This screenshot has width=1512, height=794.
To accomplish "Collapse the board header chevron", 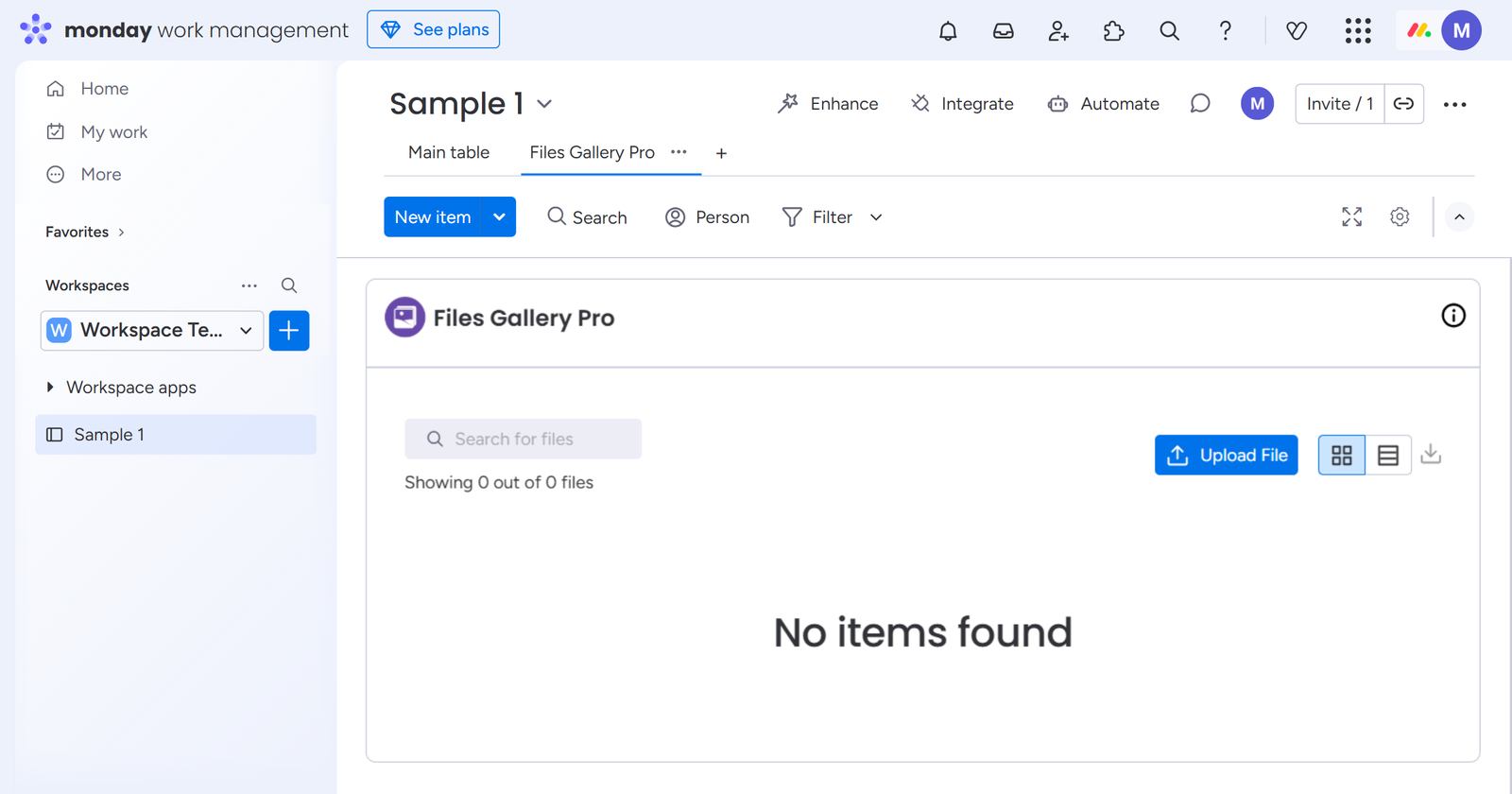I will coord(1459,217).
